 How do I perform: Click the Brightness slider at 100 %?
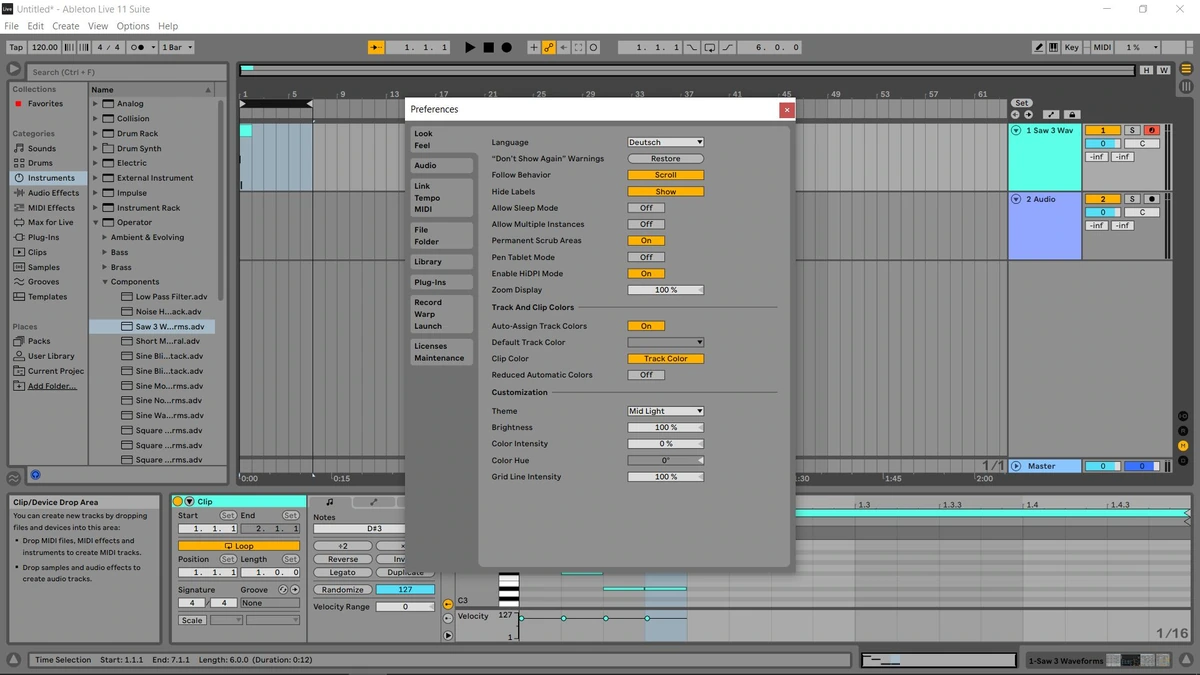pos(666,427)
